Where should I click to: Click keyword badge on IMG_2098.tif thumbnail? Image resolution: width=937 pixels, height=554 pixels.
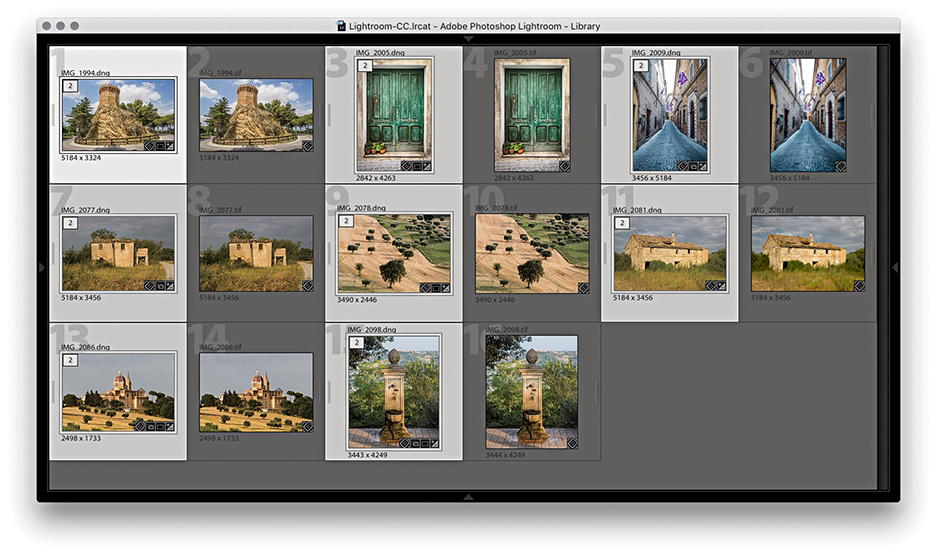572,443
